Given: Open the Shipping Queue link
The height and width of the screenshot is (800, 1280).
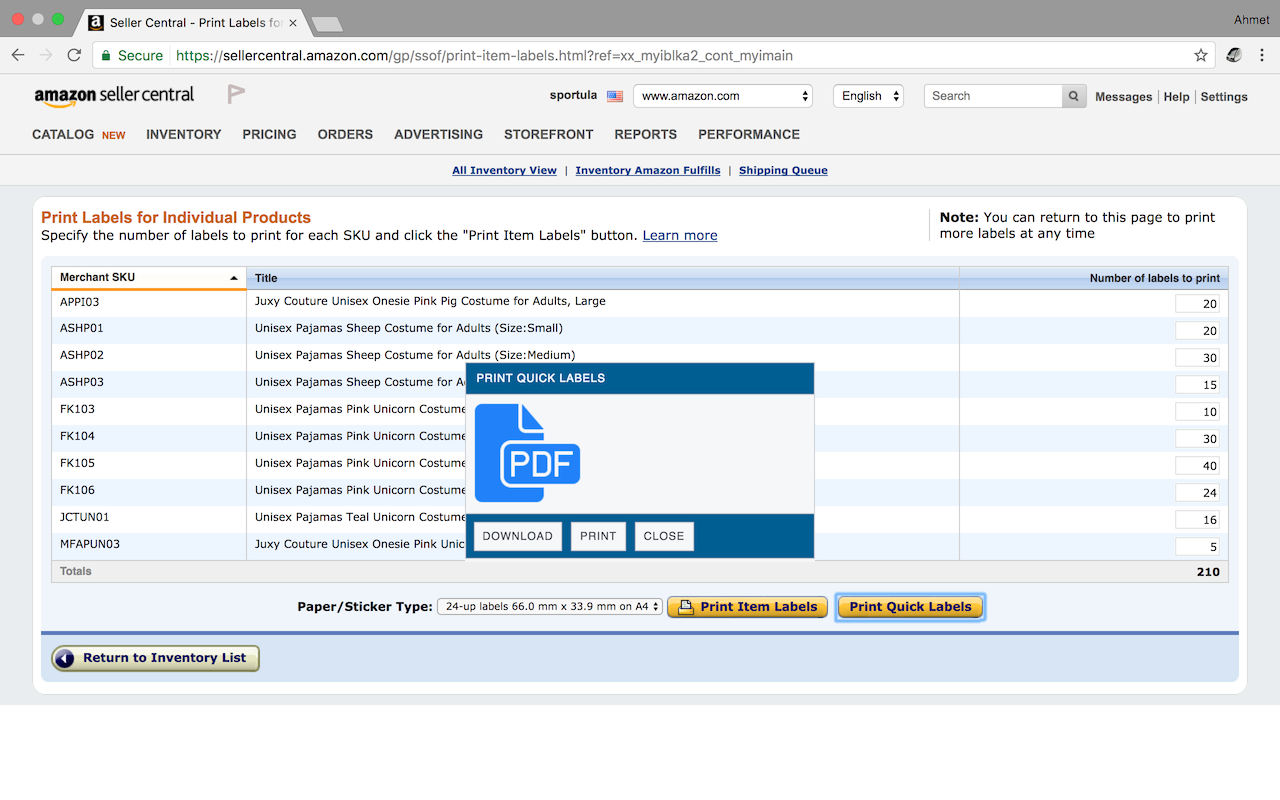Looking at the screenshot, I should coord(783,170).
